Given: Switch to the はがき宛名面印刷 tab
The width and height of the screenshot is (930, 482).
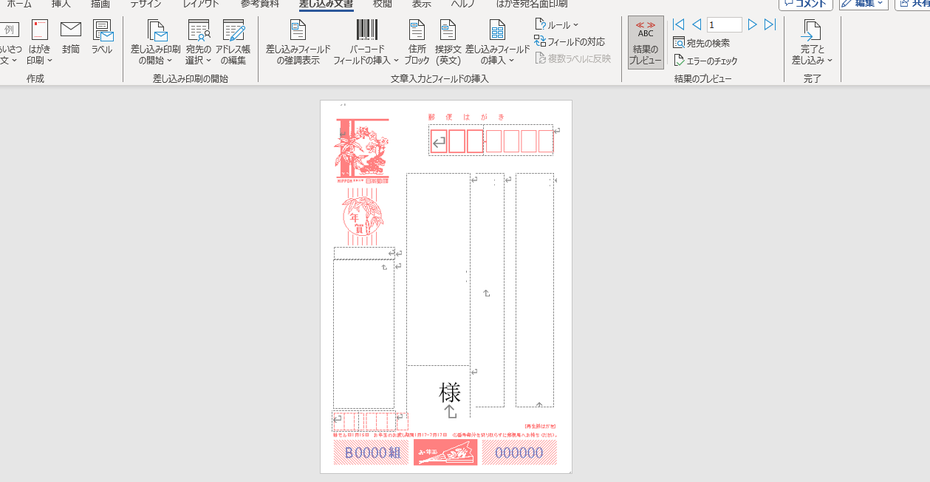Looking at the screenshot, I should [x=531, y=4].
